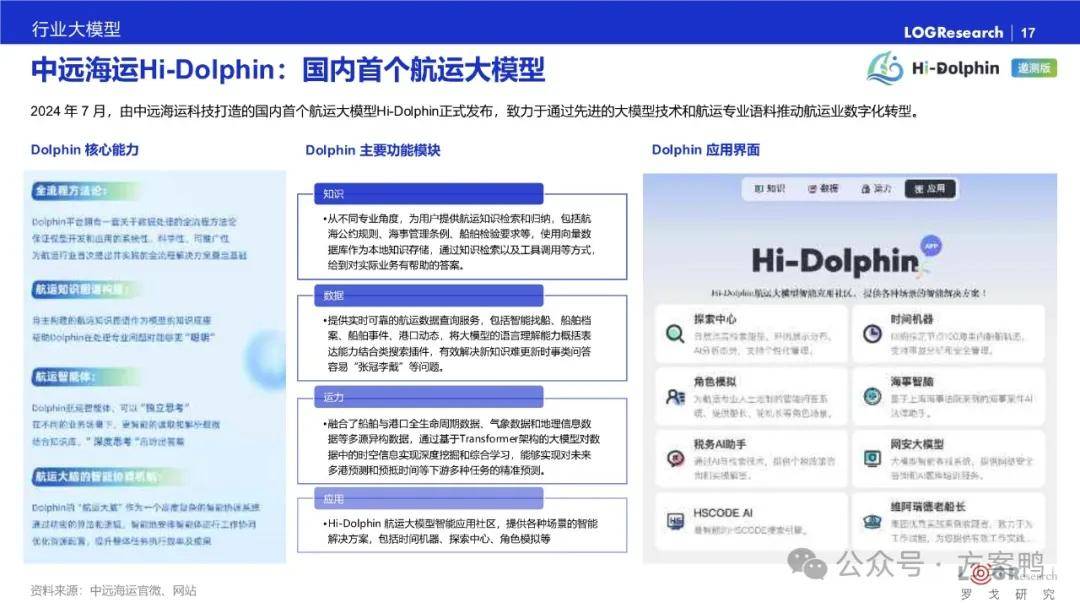1080x608 pixels.
Task: Click page number 17 in header
Action: coord(1028,33)
